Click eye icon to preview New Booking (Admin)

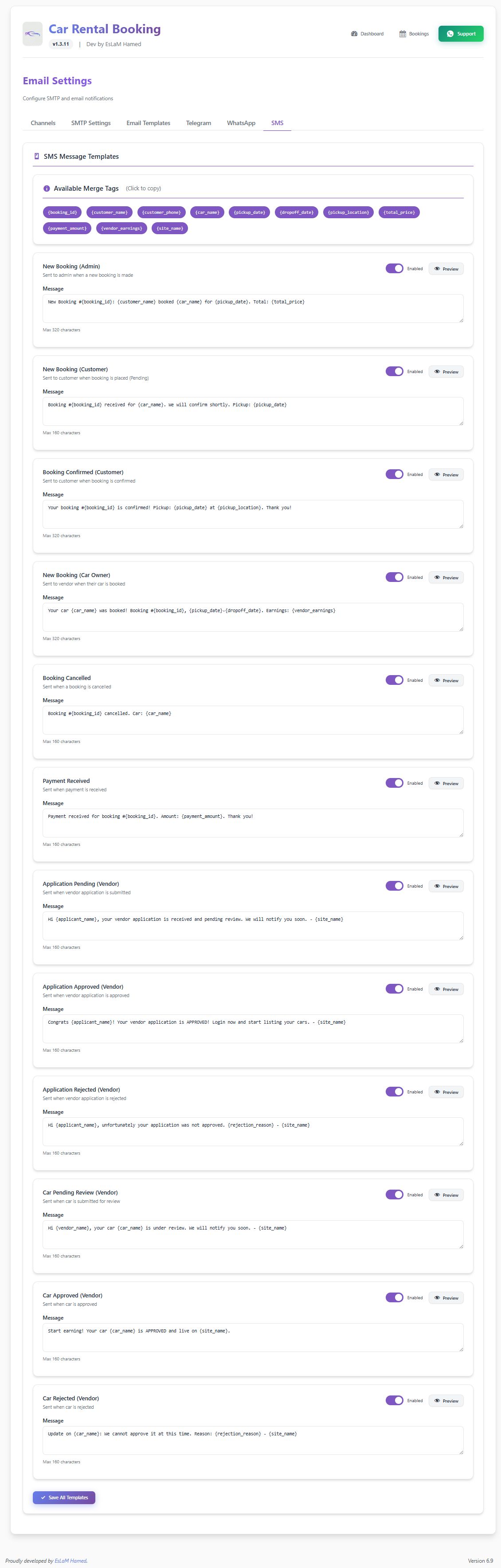(x=437, y=268)
